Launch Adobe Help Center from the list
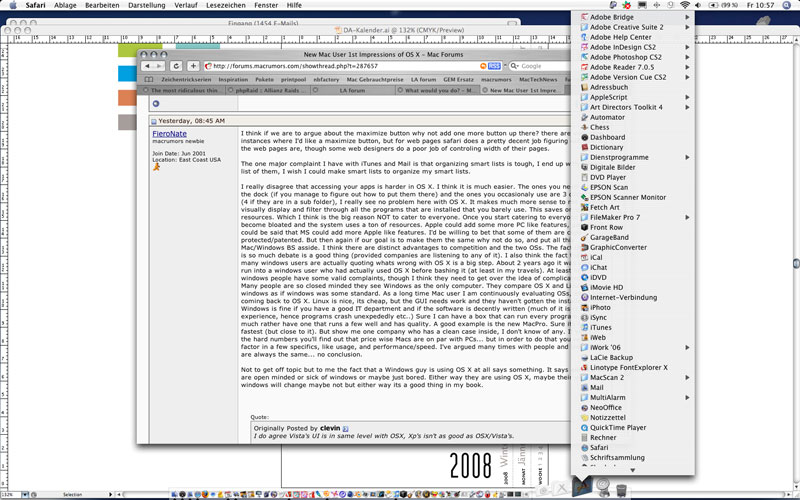 (x=633, y=37)
